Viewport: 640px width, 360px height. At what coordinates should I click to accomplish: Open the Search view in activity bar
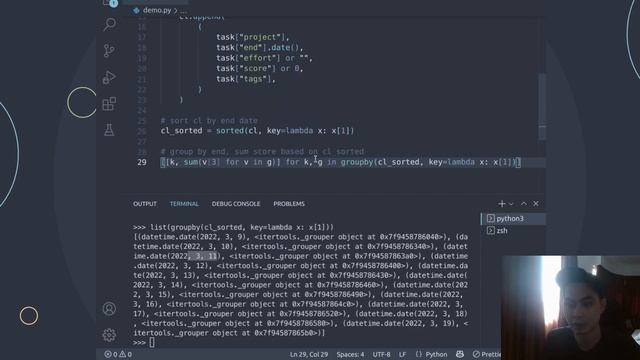(109, 24)
